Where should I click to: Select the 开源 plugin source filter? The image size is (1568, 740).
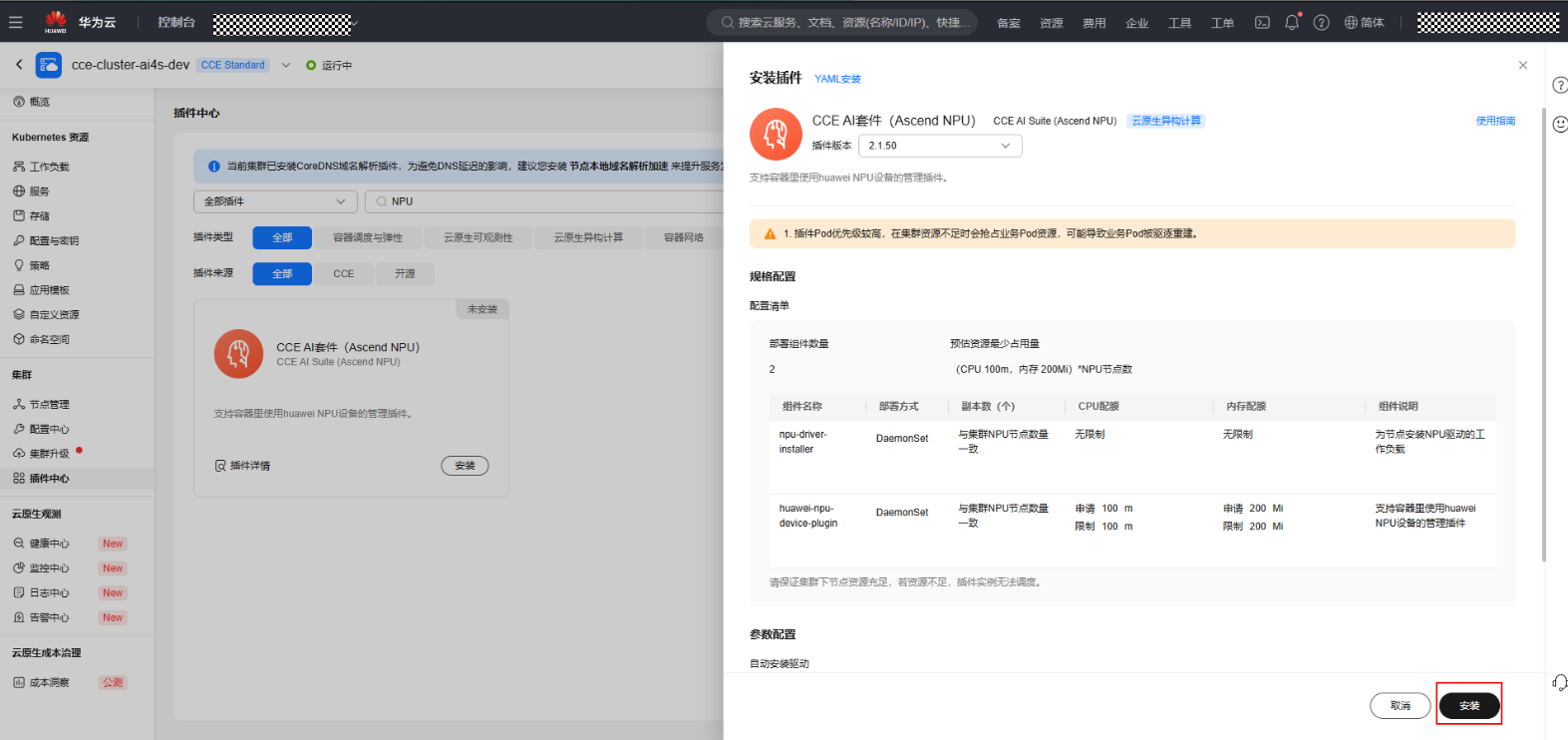(405, 273)
